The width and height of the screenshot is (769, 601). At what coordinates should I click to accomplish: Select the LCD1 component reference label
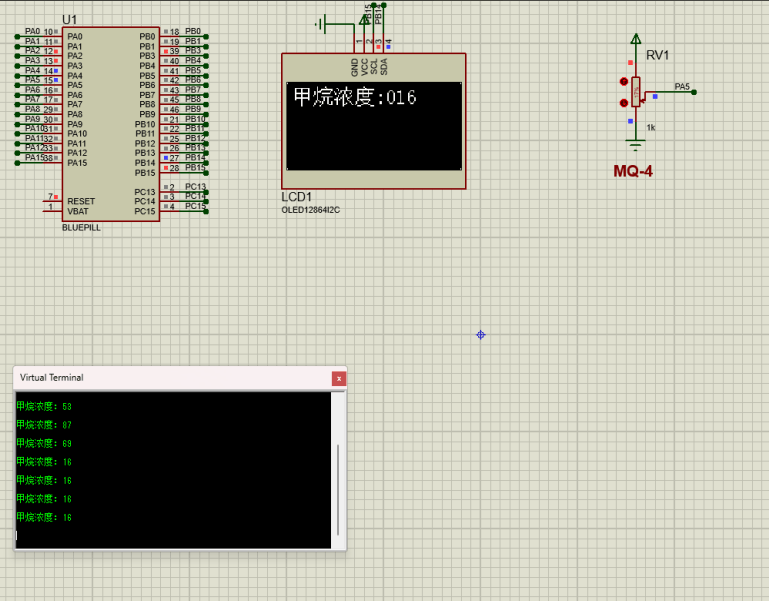[297, 197]
